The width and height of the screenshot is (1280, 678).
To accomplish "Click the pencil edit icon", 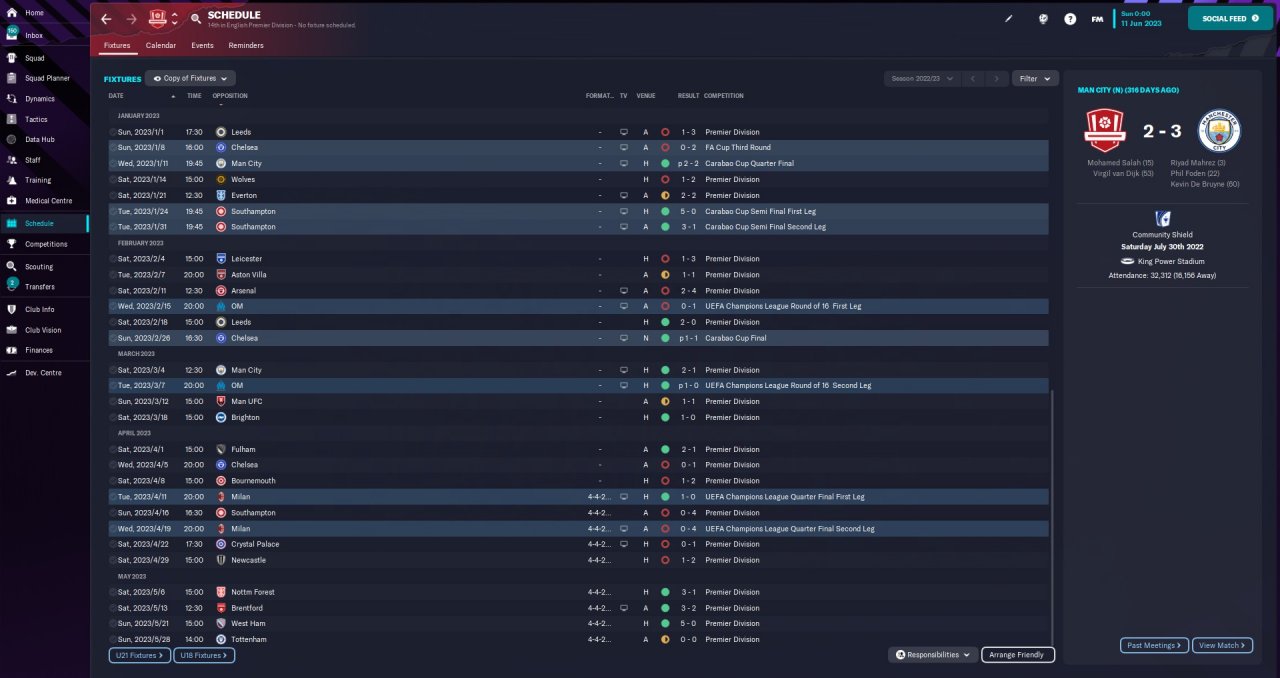I will point(1009,18).
